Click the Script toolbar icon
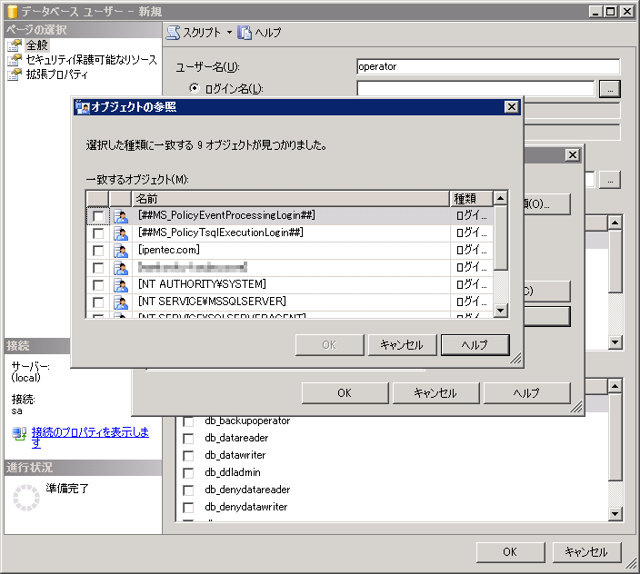Image resolution: width=640 pixels, height=574 pixels. click(x=173, y=33)
